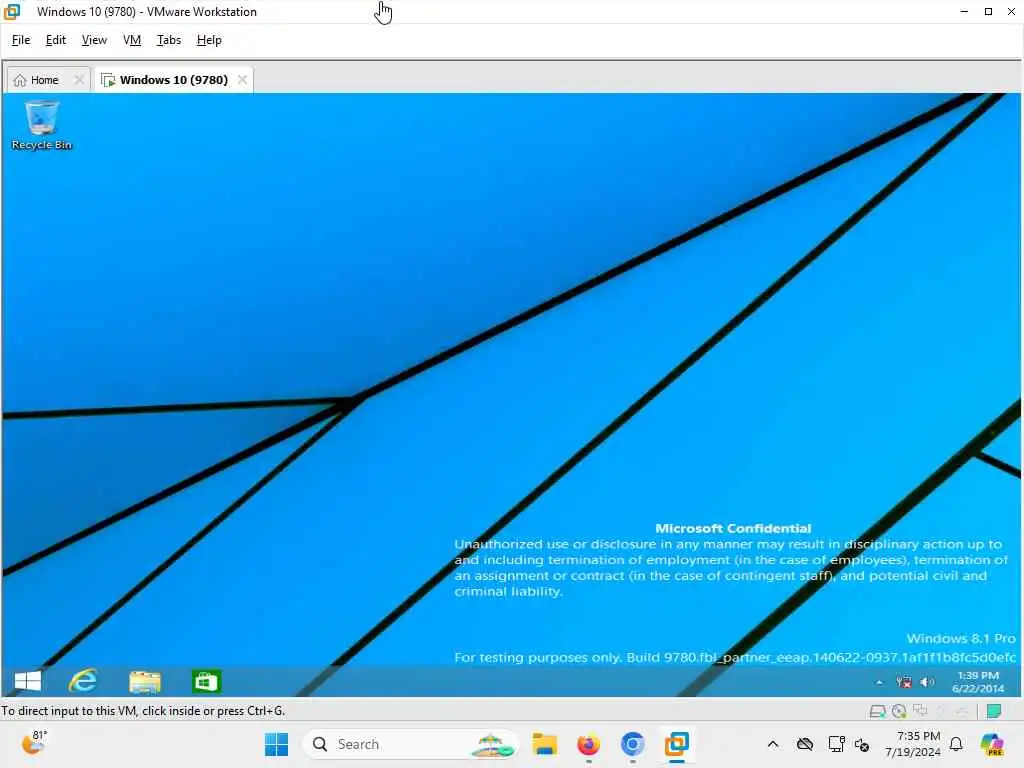This screenshot has width=1024, height=768.
Task: Open the Tabs menu
Action: pyautogui.click(x=168, y=40)
